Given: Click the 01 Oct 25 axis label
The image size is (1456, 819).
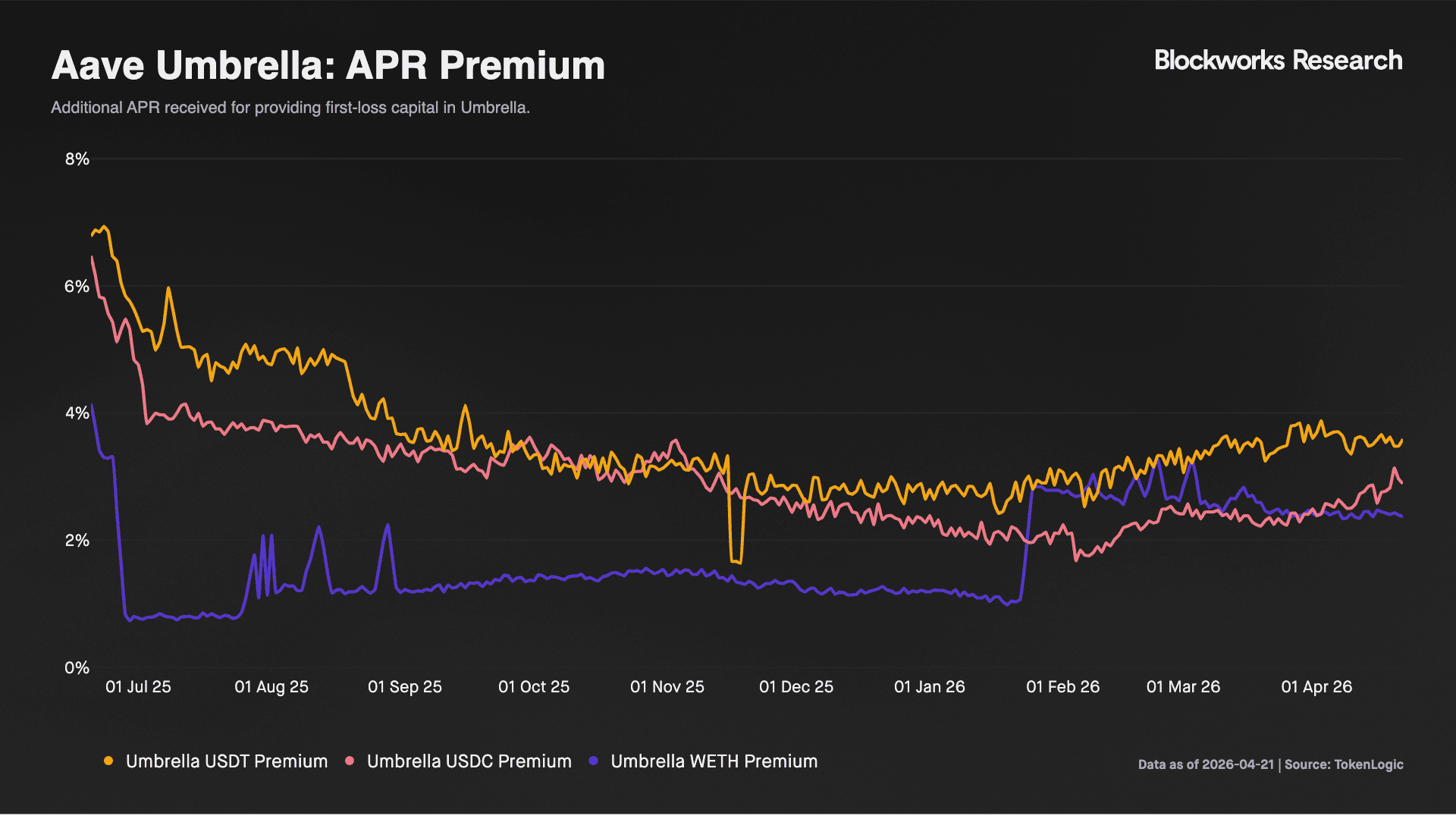Looking at the screenshot, I should tap(533, 687).
